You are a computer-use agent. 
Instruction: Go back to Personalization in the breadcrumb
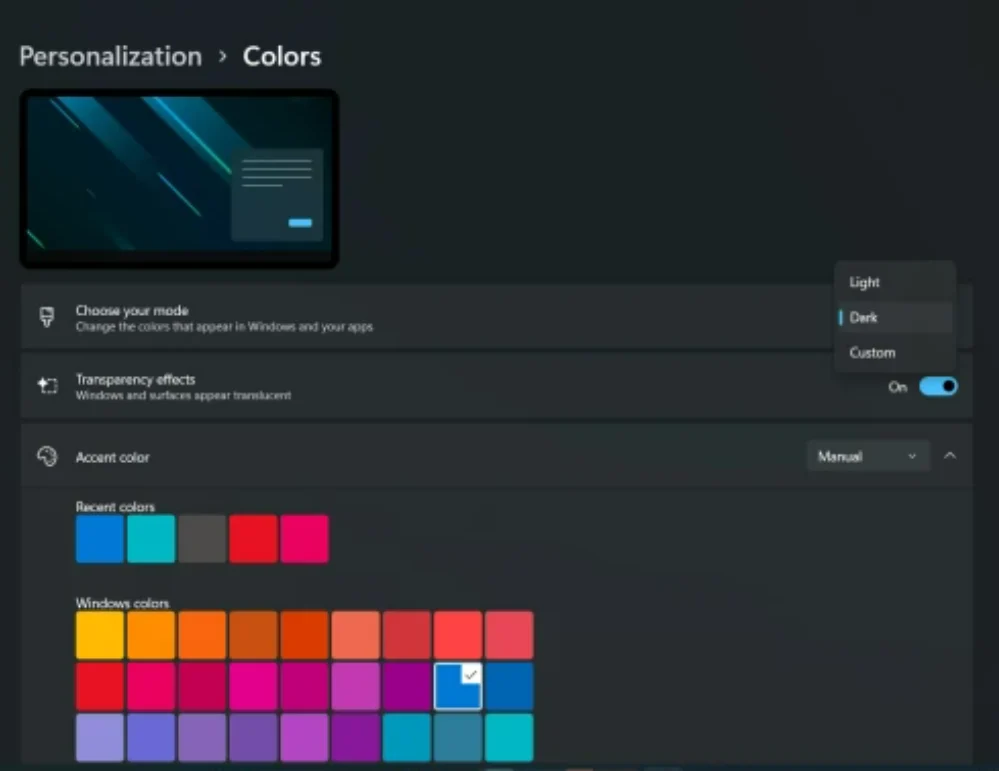click(x=111, y=56)
